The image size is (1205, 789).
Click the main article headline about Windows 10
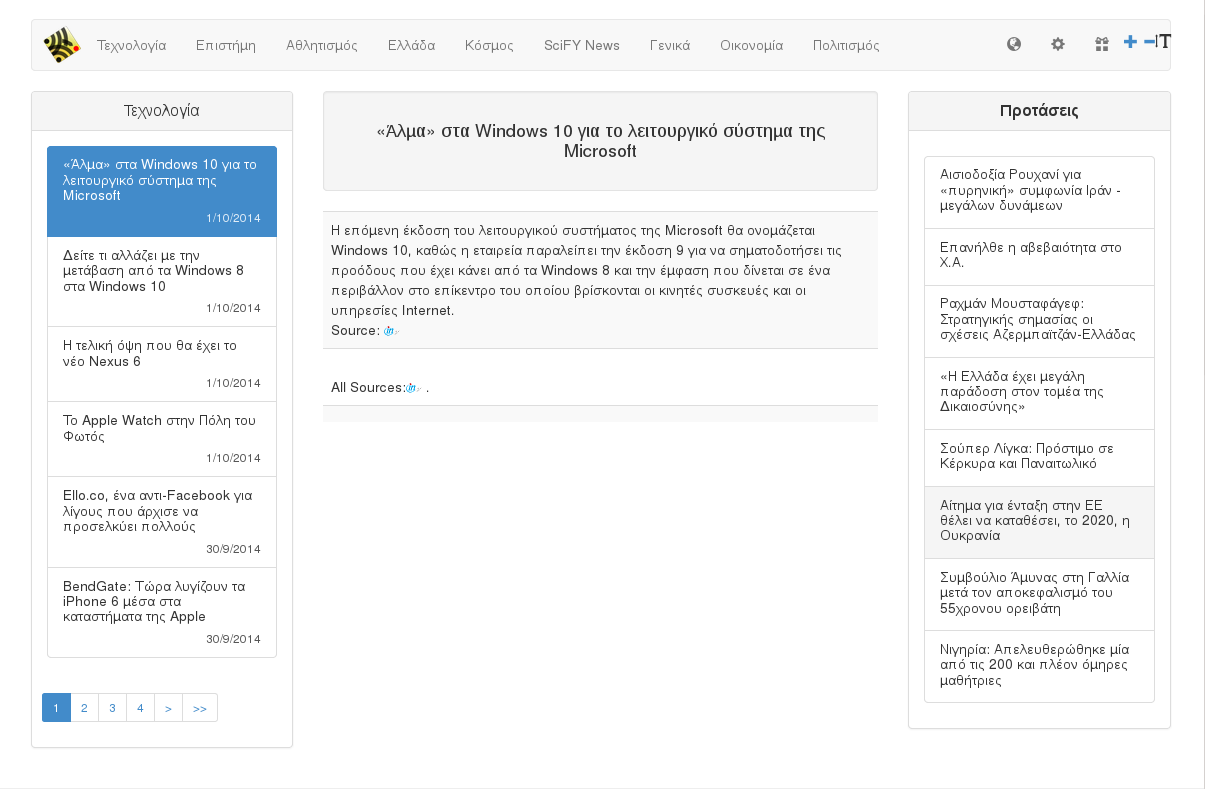coord(600,141)
